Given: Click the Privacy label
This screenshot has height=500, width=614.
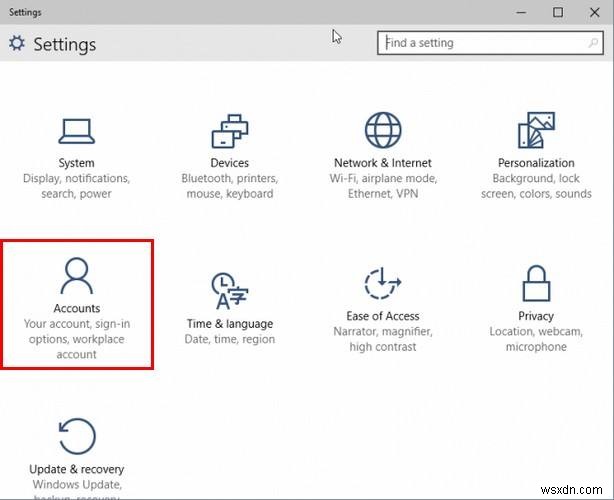Looking at the screenshot, I should pos(536,316).
